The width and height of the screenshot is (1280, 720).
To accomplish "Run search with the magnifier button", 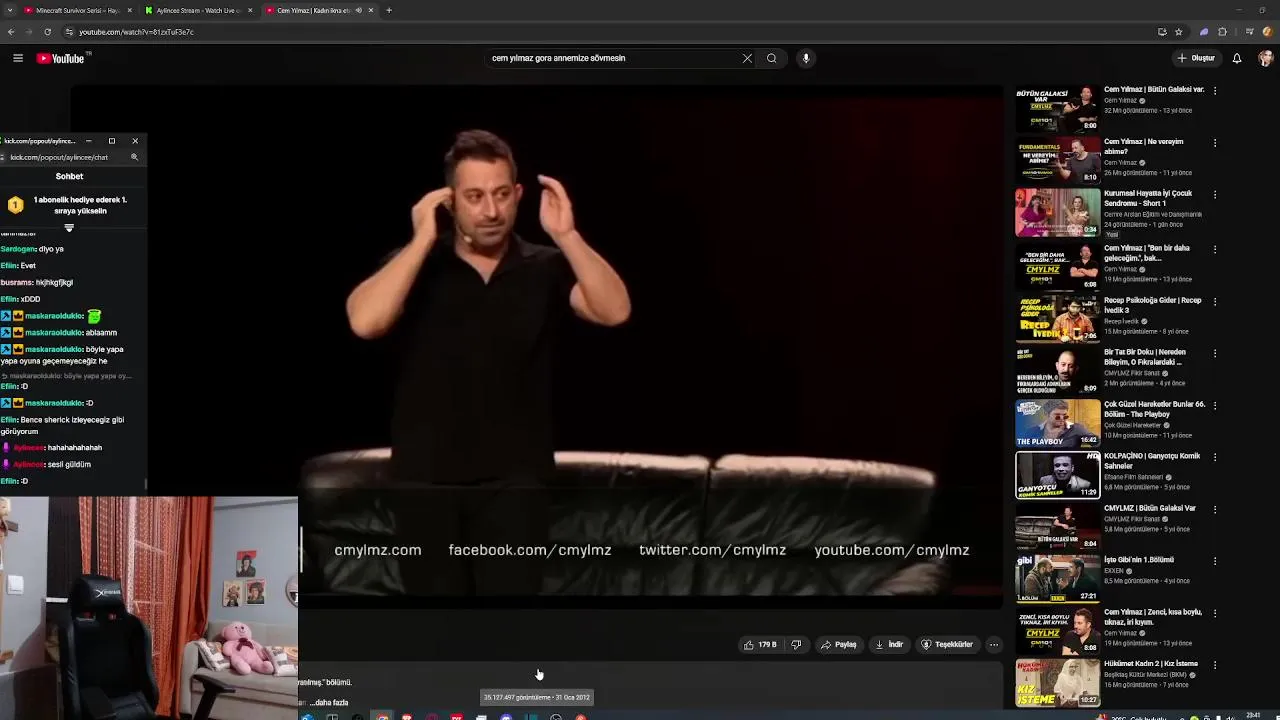I will tap(772, 58).
